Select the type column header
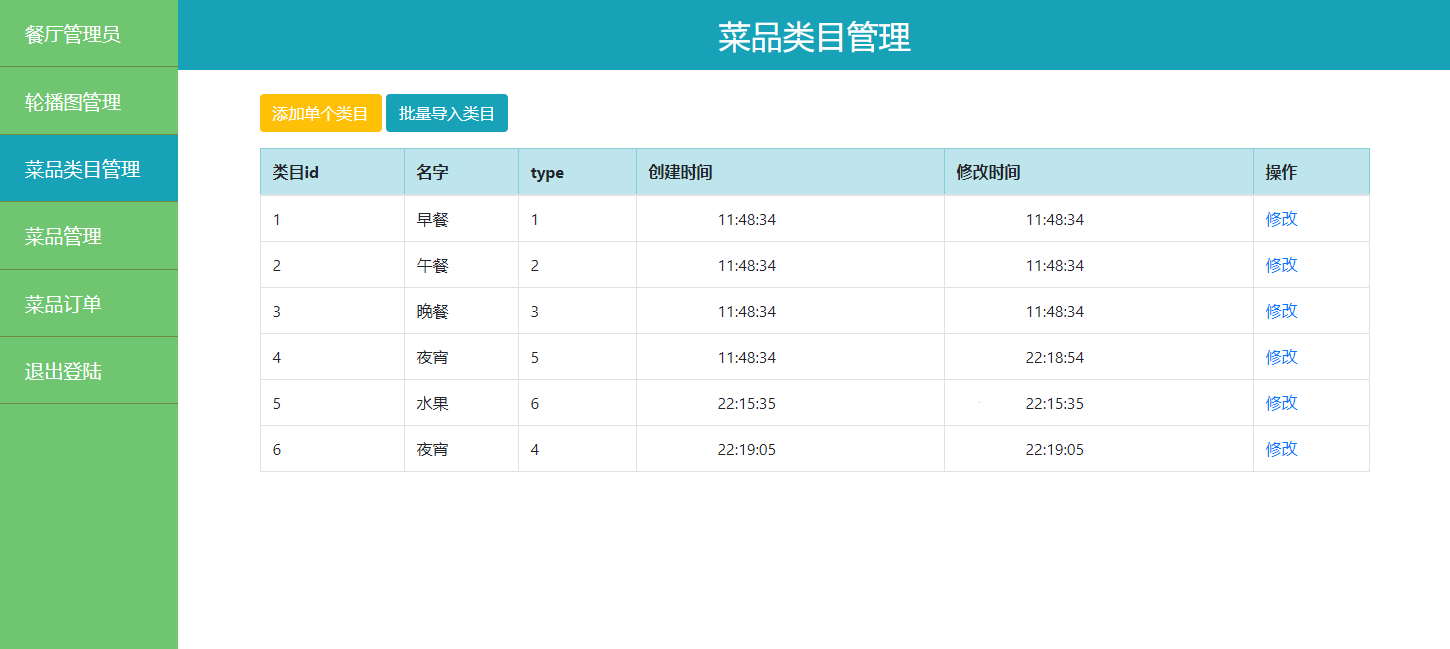This screenshot has height=649, width=1450. (547, 172)
